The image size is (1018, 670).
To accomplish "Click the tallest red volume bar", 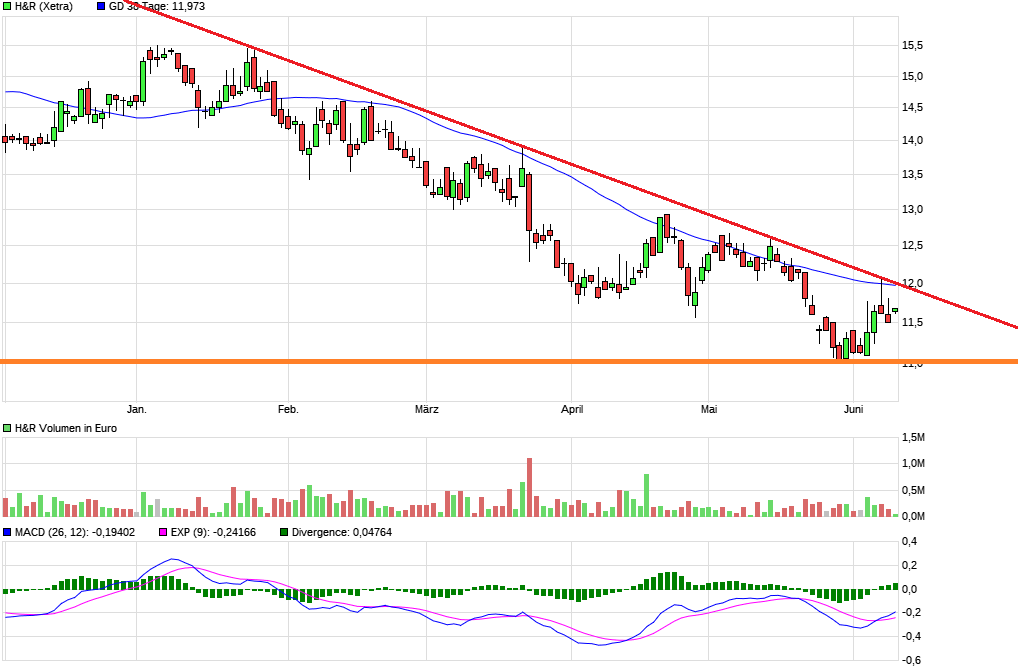I will 529,487.
